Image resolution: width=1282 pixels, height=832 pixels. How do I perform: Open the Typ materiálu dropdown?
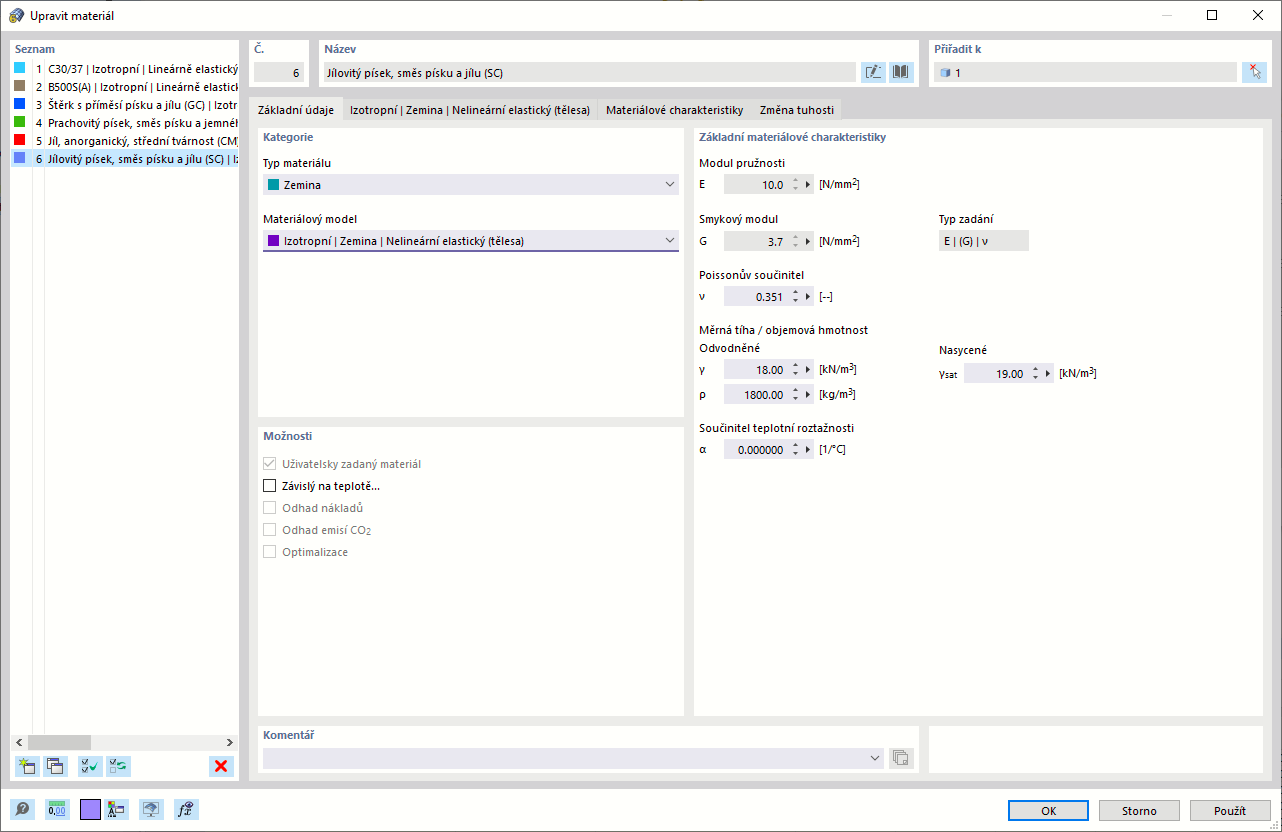click(470, 185)
